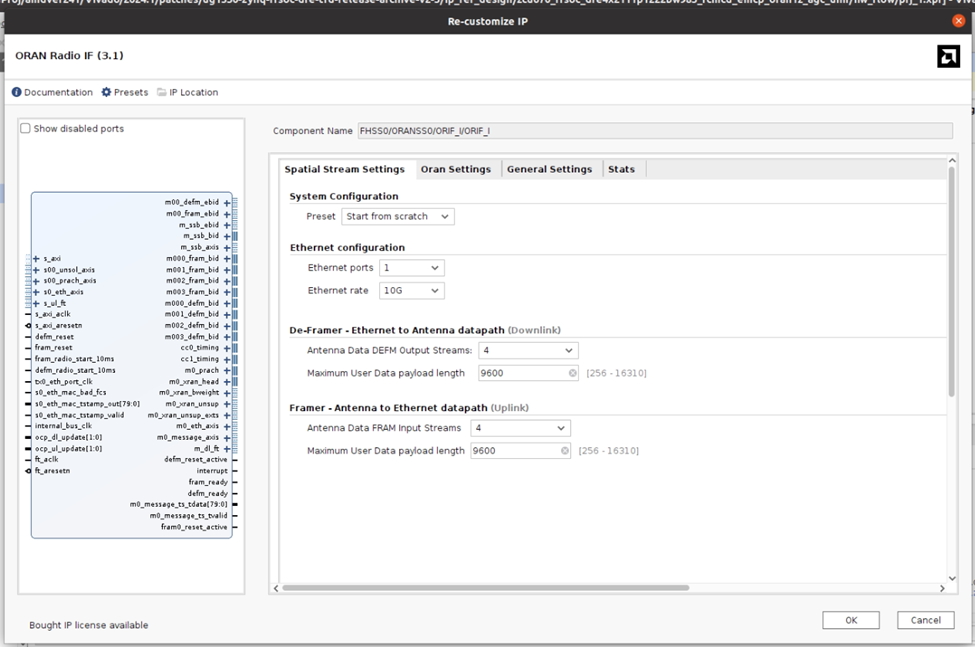The height and width of the screenshot is (647, 975).
Task: Expand the m000_defm_bid port
Action: coord(227,303)
